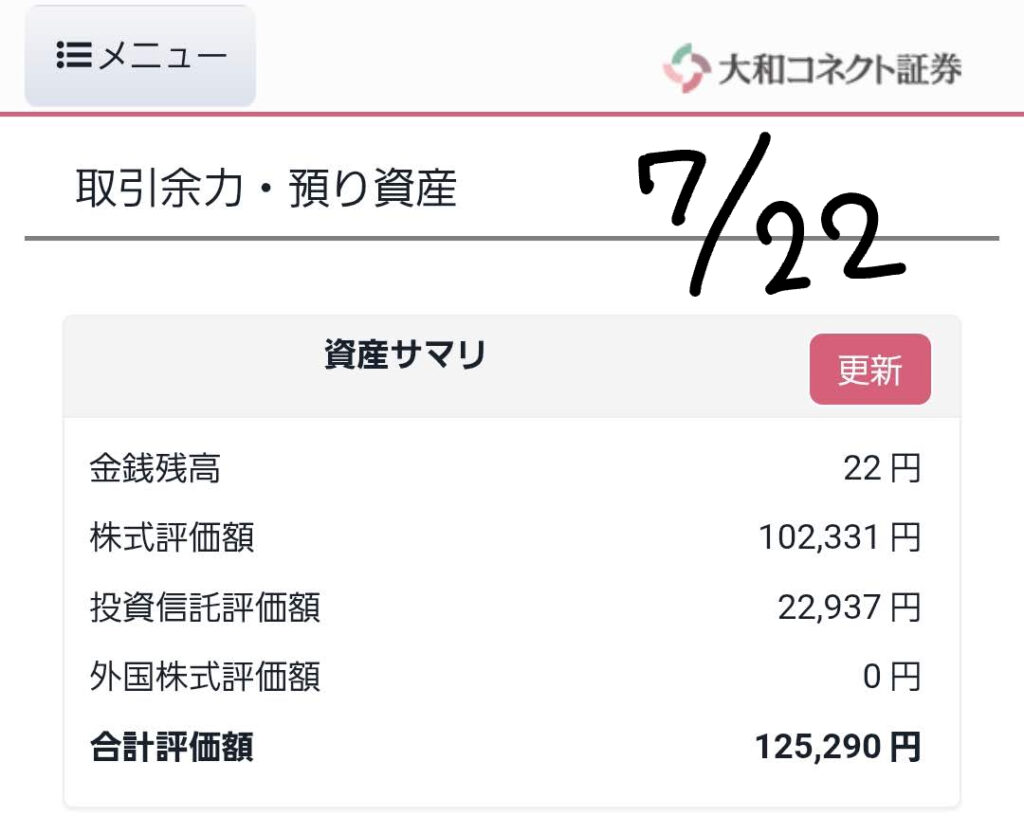This screenshot has width=1024, height=816.
Task: Open the メニュー button
Action: [140, 56]
